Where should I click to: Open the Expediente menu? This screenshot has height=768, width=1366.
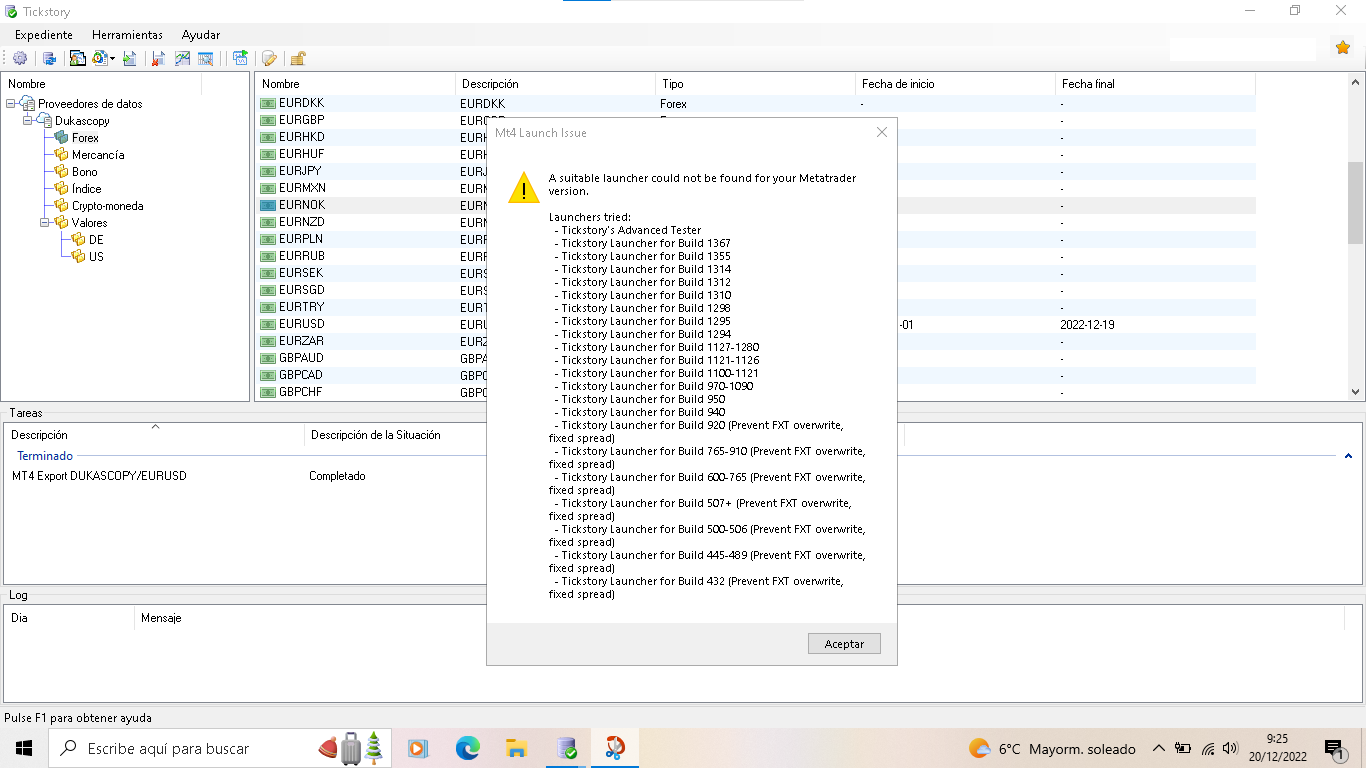click(44, 34)
